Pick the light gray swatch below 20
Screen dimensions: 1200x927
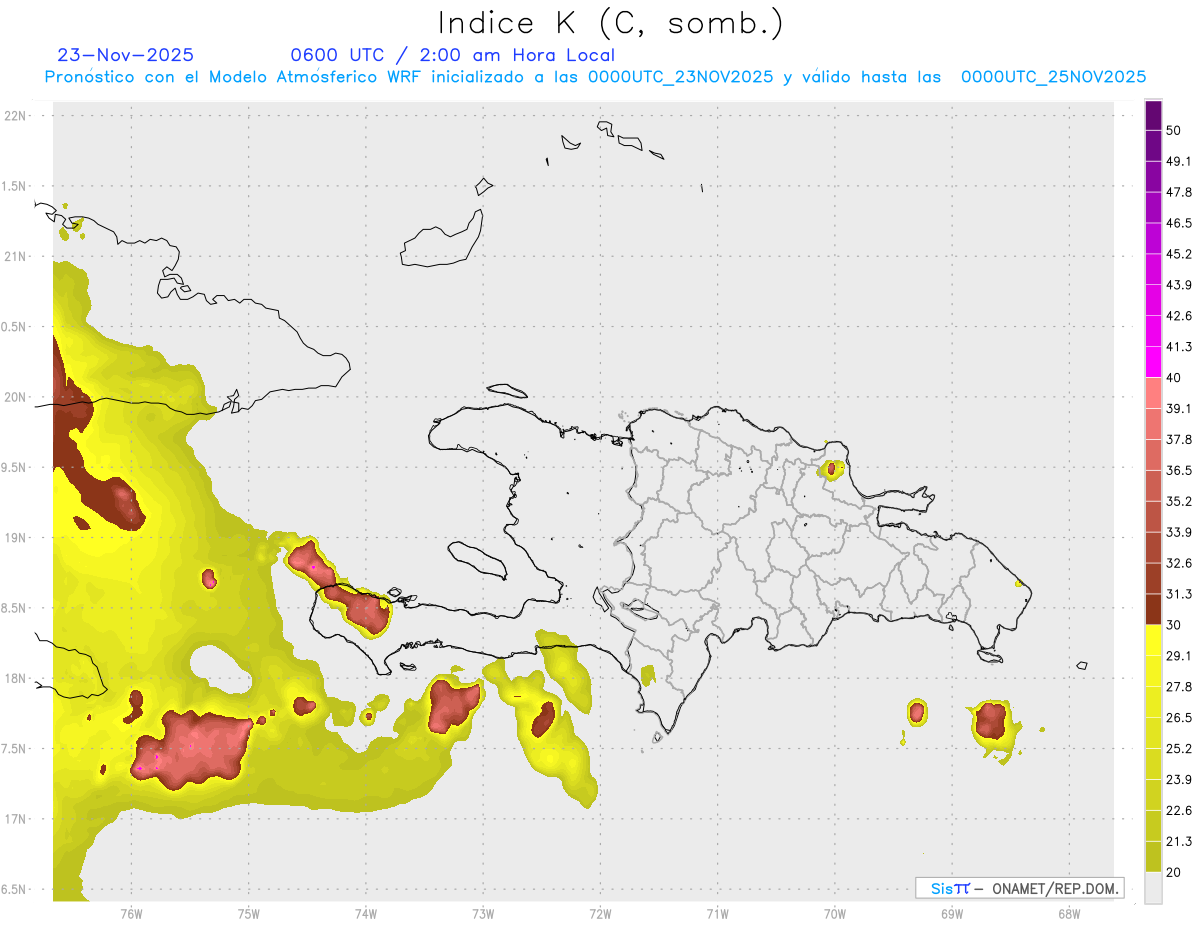[x=1153, y=887]
